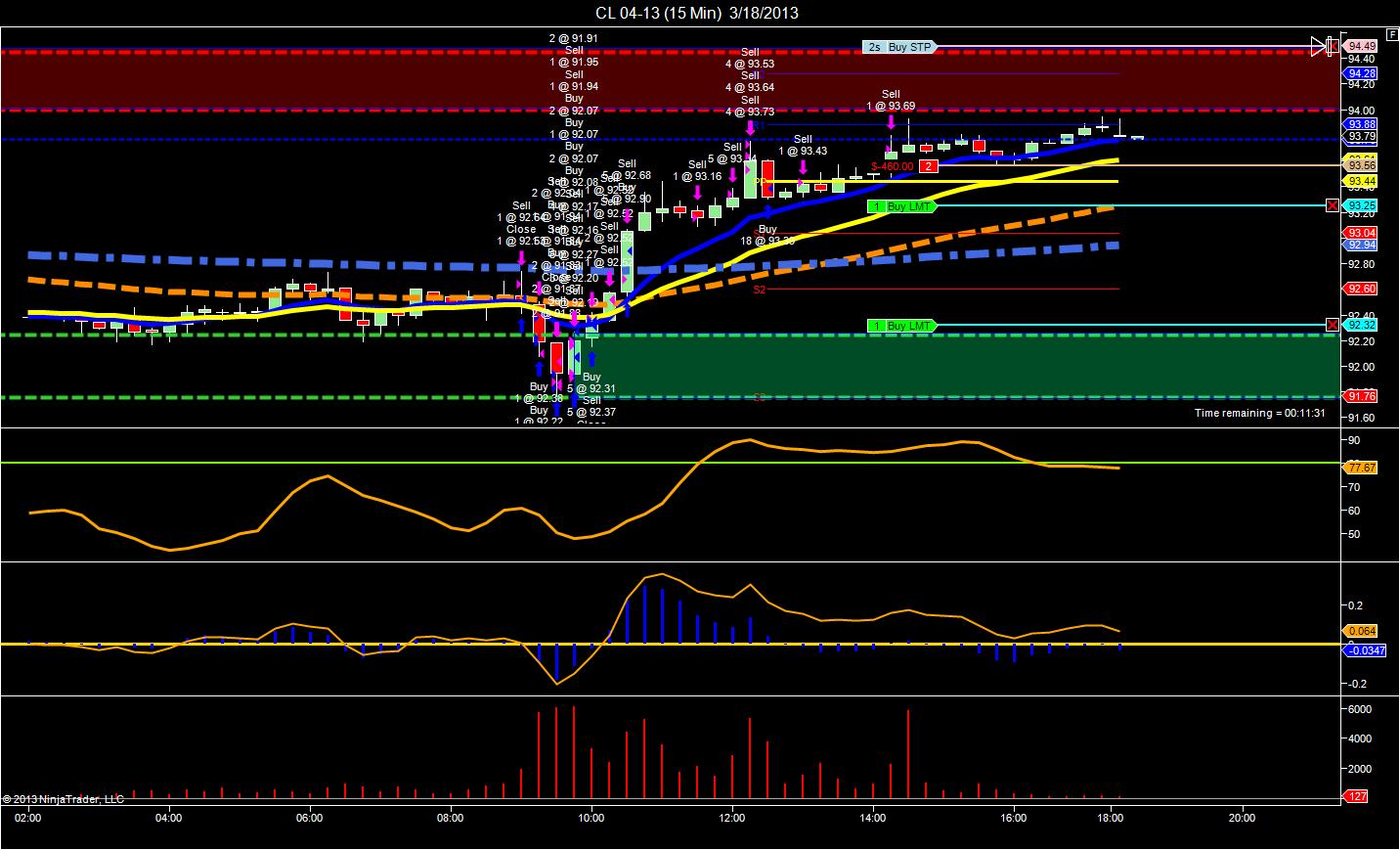Click the chart title 'CL 04-13 (15 Min) 3/18/2013'
Viewport: 1400px width, 850px height.
697,13
